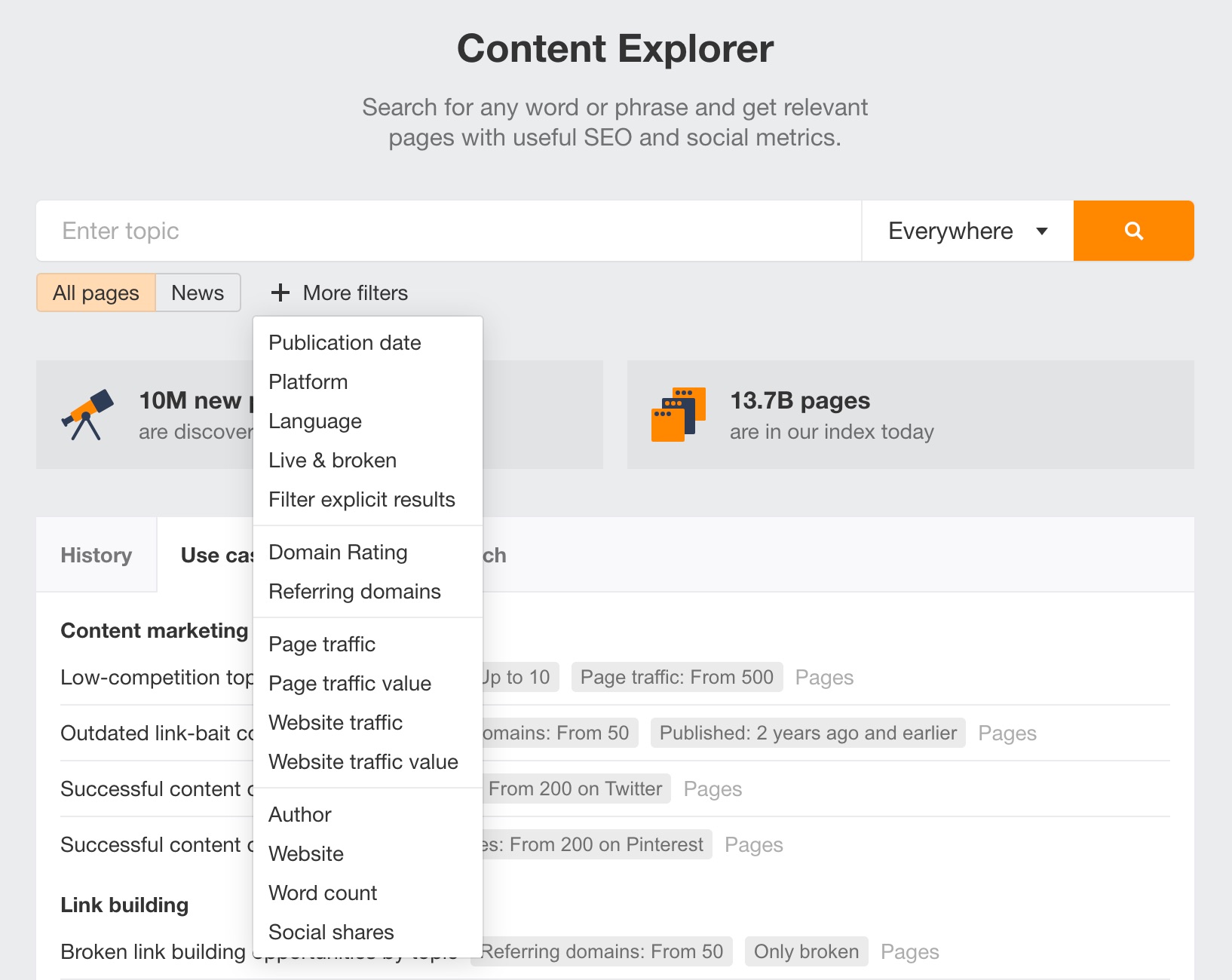Viewport: 1232px width, 980px height.
Task: Click the telescope discovery icon
Action: coord(87,414)
